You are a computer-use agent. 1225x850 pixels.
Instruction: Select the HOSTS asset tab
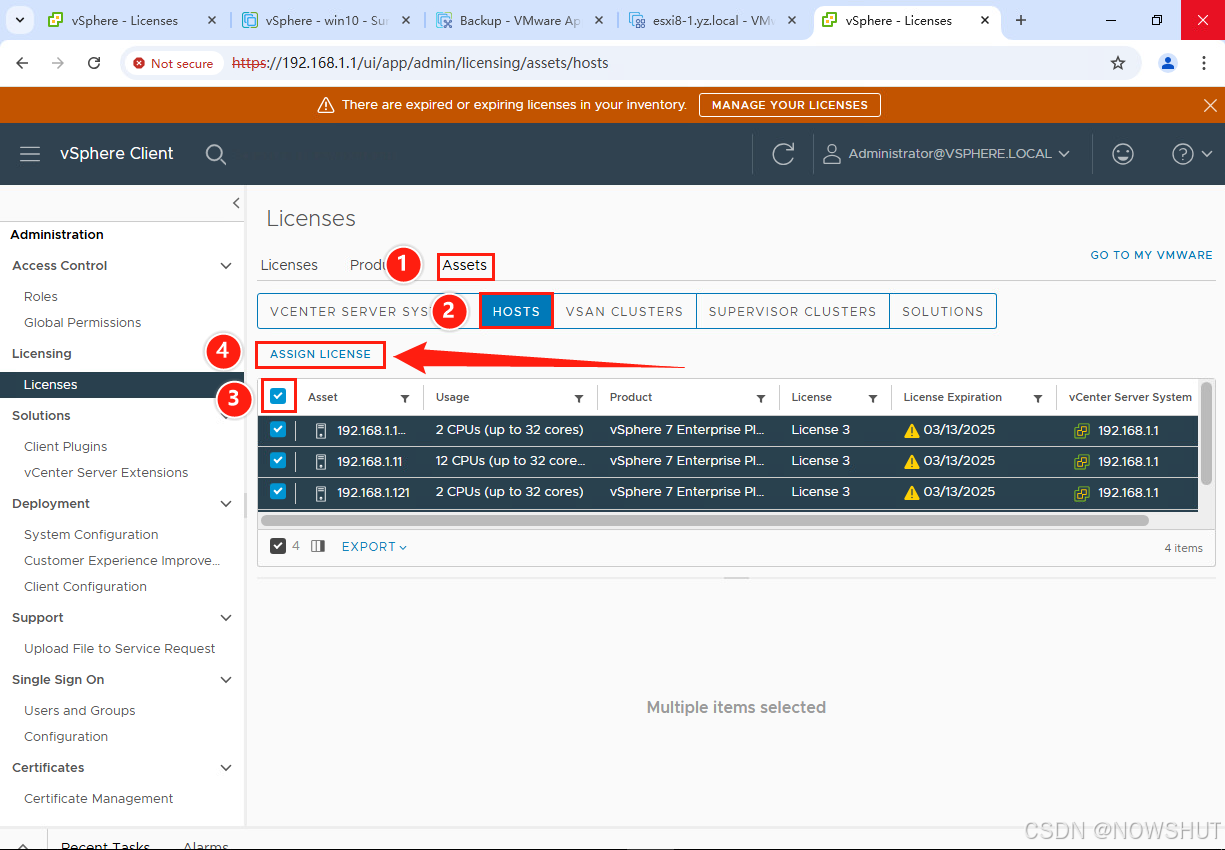pyautogui.click(x=516, y=311)
